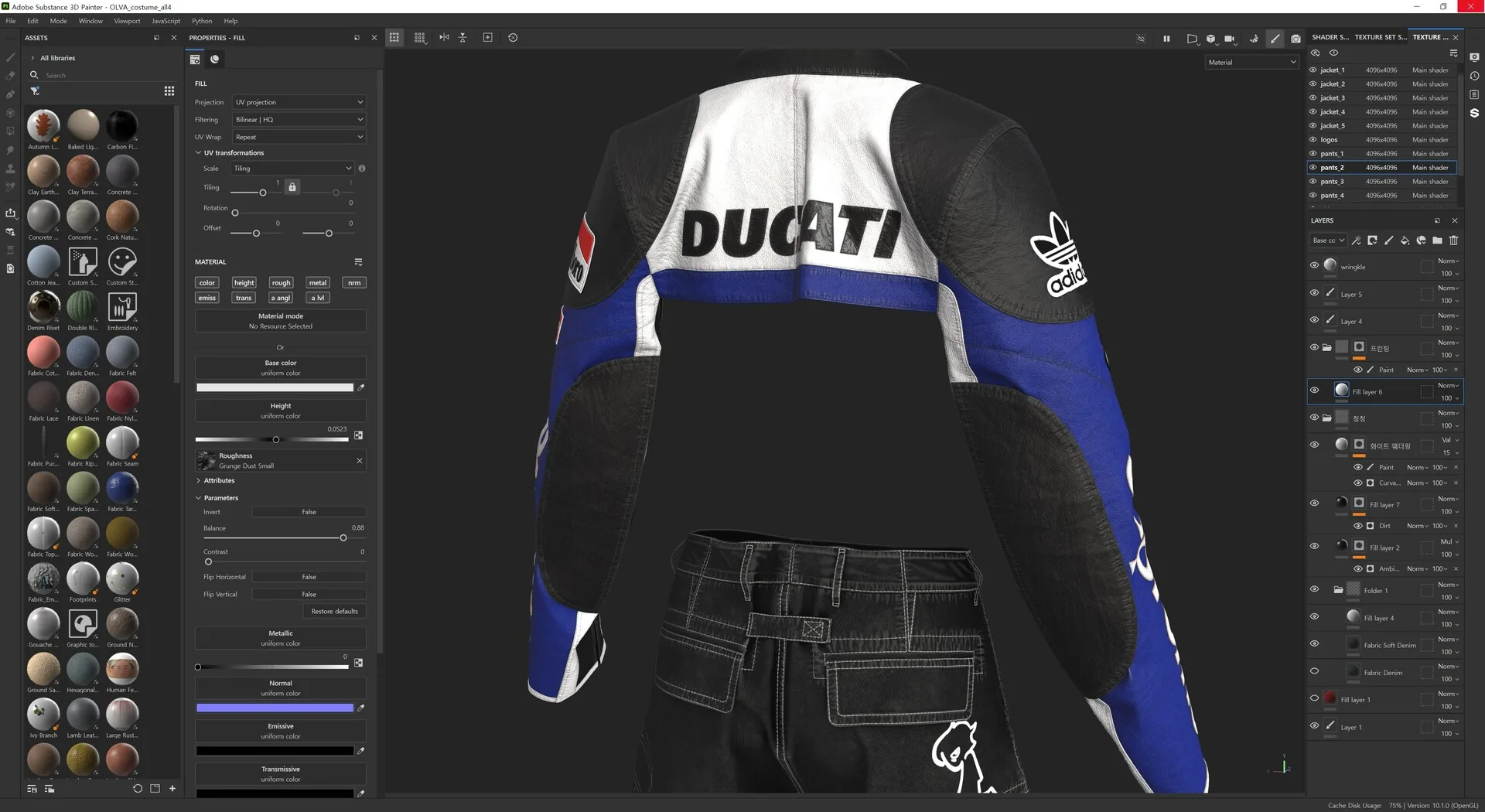
Task: Toggle the metal material channel button
Action: click(x=318, y=283)
